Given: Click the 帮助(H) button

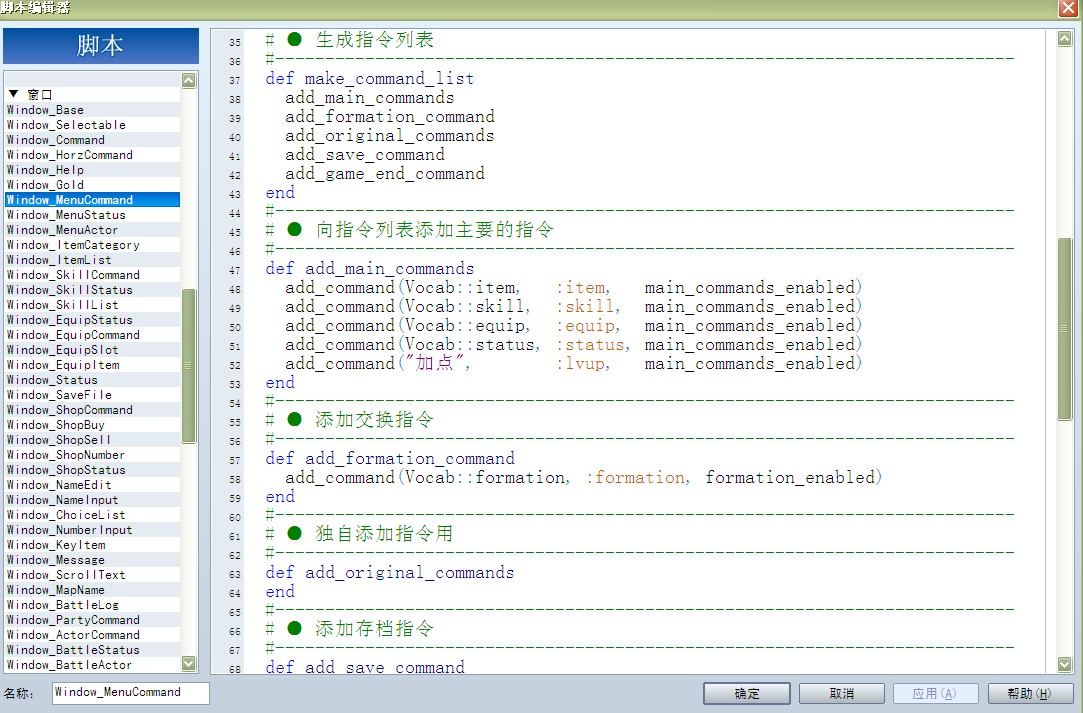Looking at the screenshot, I should 1030,693.
